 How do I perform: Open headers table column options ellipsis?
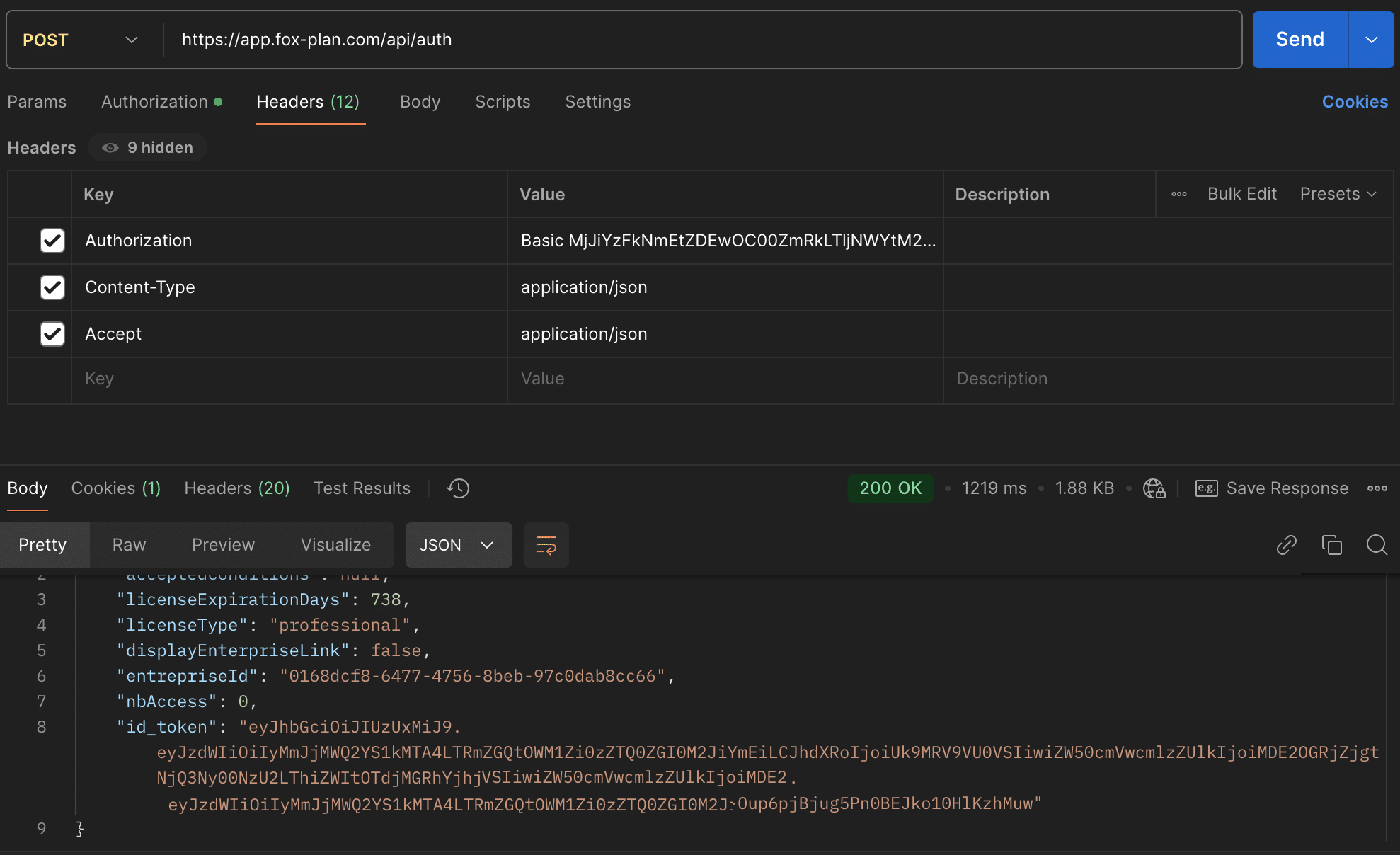(x=1179, y=194)
